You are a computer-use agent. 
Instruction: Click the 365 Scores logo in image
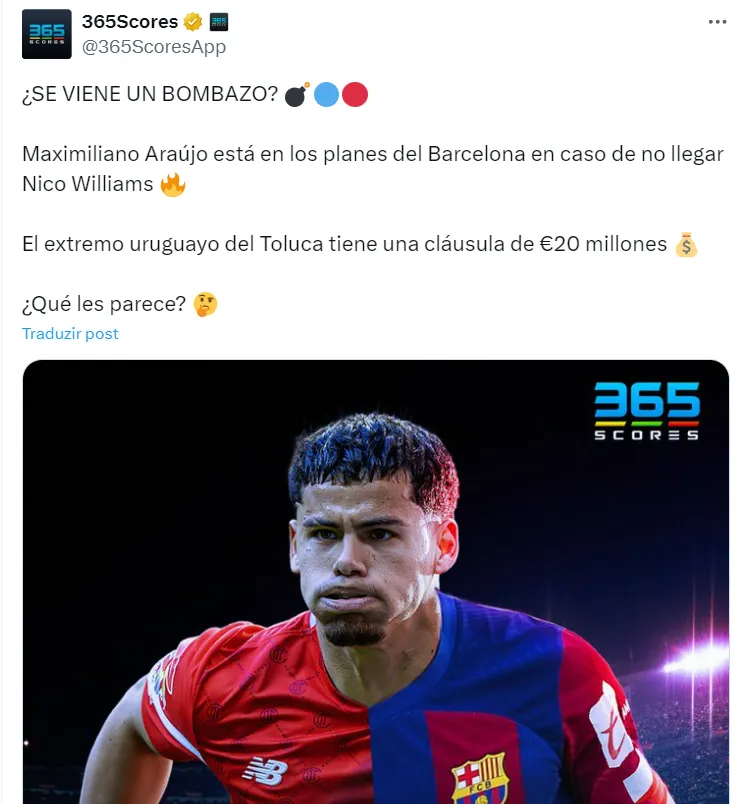(647, 411)
